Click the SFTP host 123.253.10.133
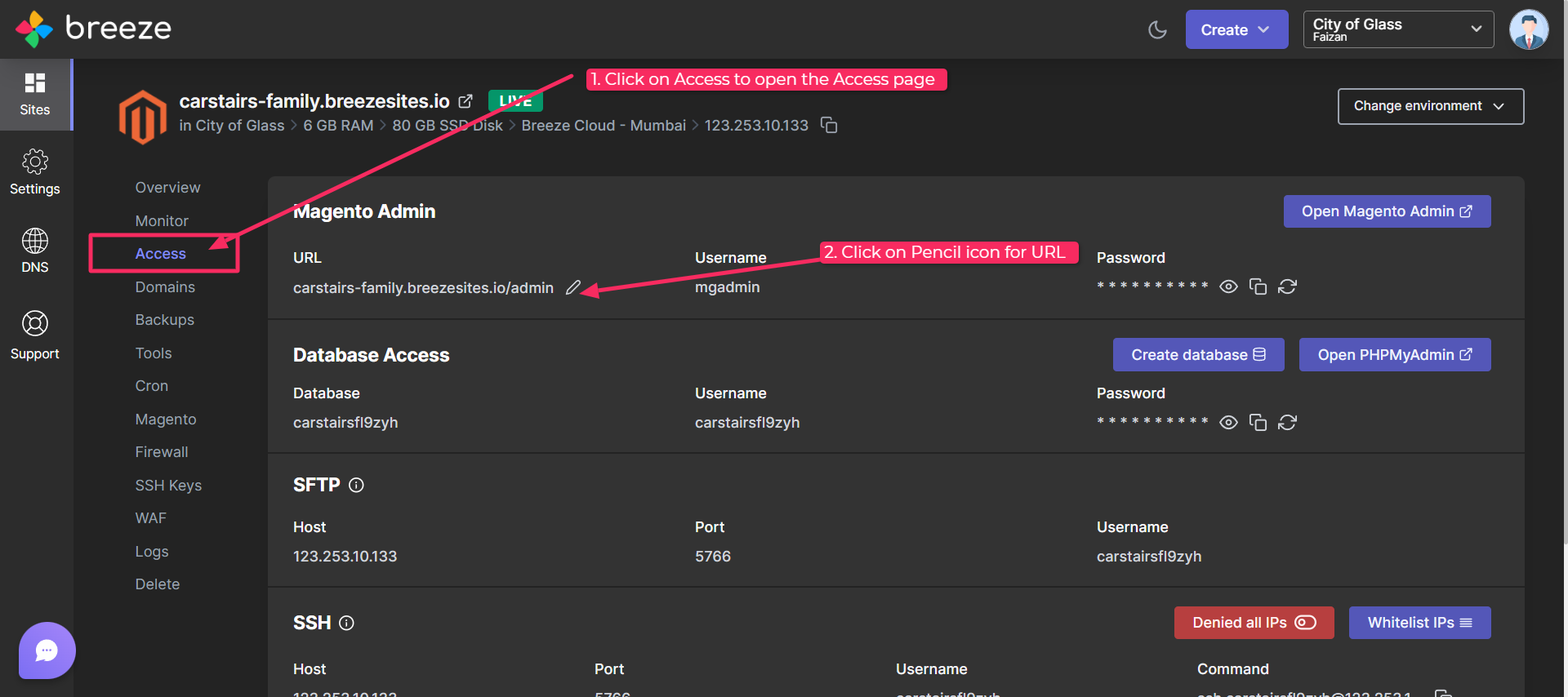The width and height of the screenshot is (1568, 697). coord(345,557)
